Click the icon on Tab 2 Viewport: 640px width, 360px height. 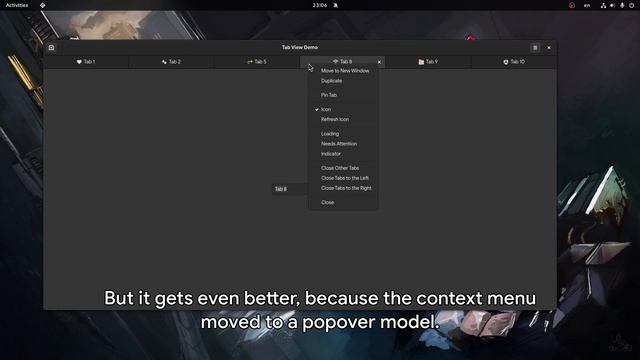point(164,62)
